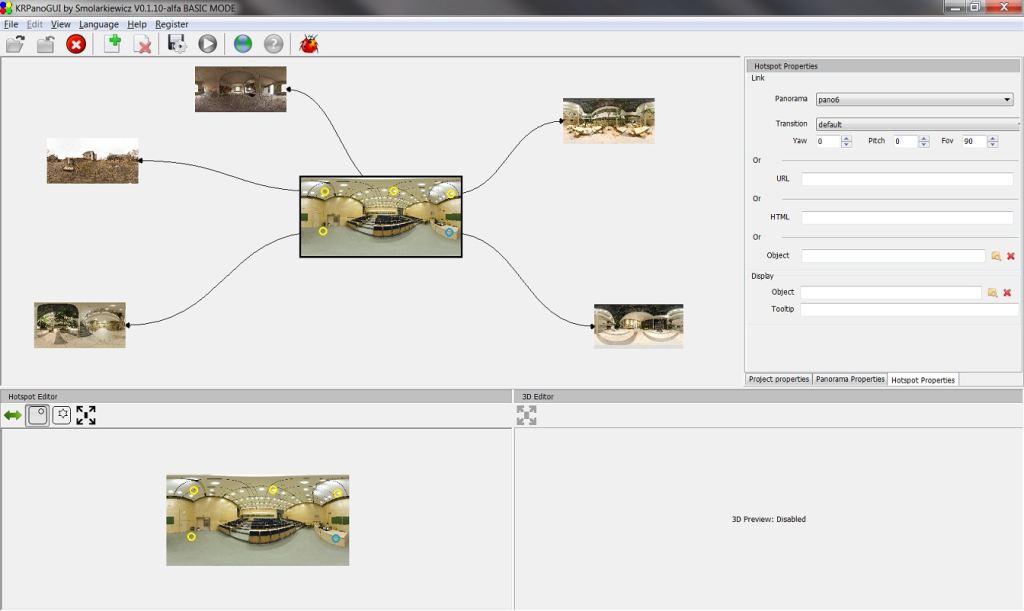This screenshot has height=611, width=1024.
Task: Click the globe icon in toolbar
Action: 243,44
